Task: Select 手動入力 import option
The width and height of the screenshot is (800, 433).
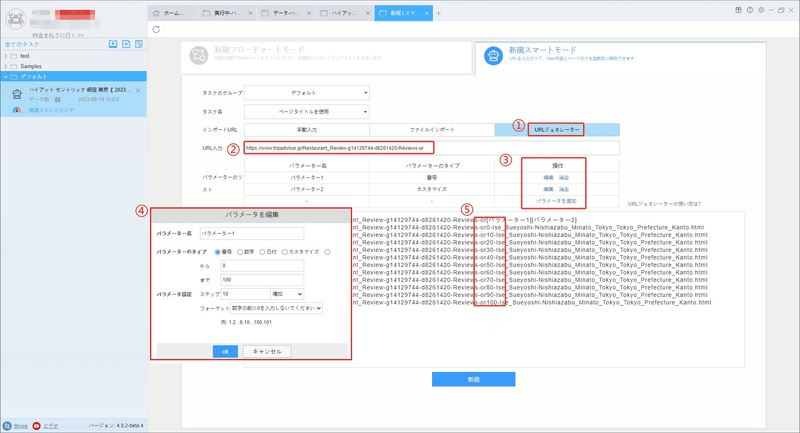Action: click(307, 130)
